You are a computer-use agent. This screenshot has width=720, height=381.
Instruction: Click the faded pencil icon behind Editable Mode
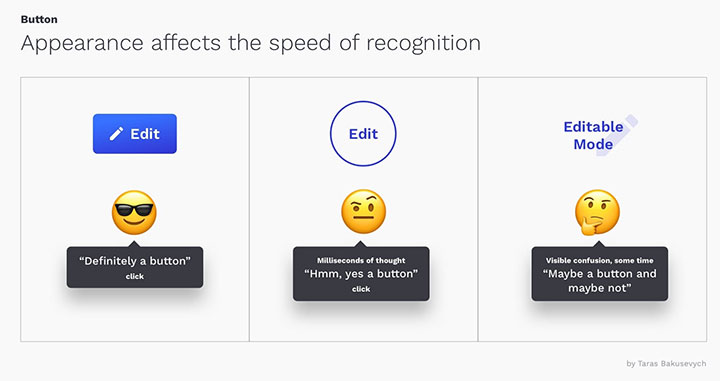pyautogui.click(x=618, y=135)
